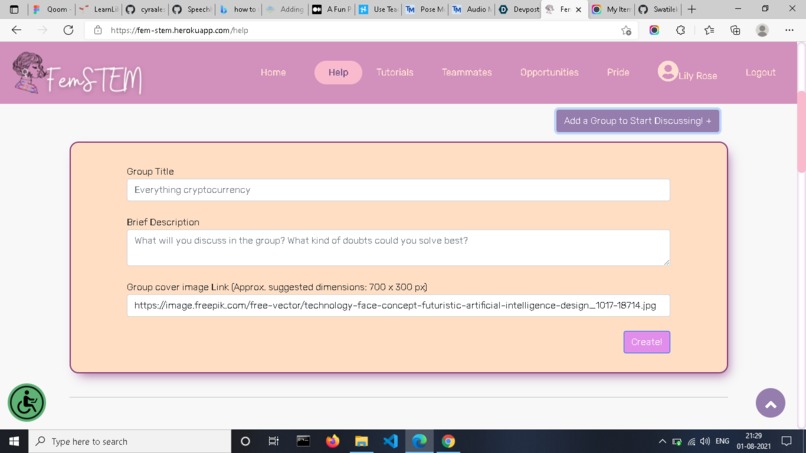Open the accessibility wheelchair widget
This screenshot has width=806, height=453.
27,403
